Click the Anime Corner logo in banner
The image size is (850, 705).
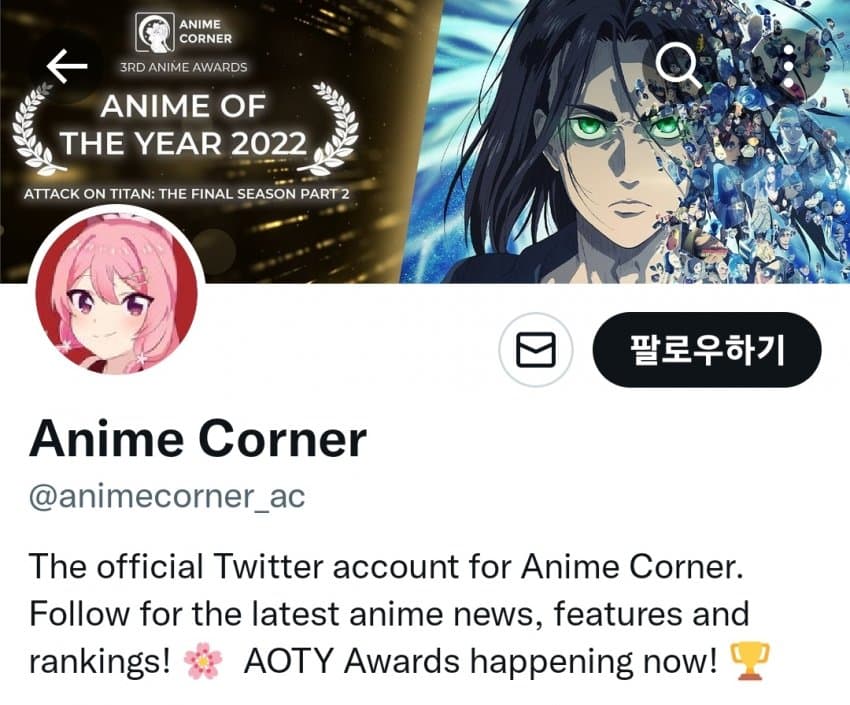(x=183, y=33)
